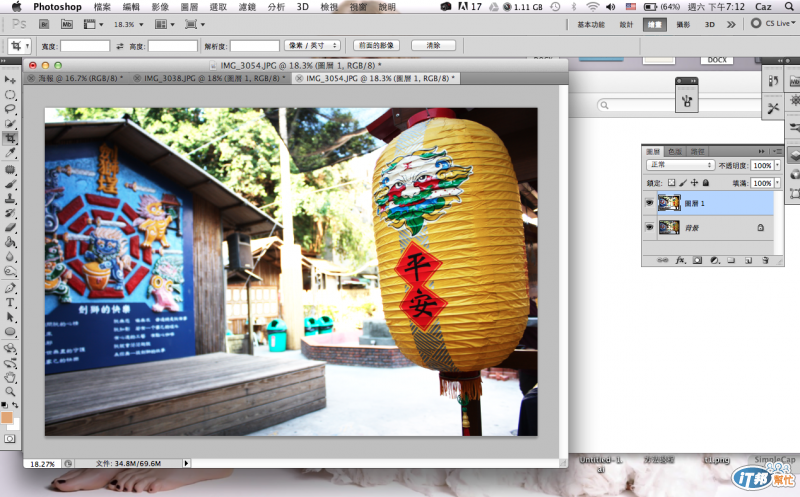Click the 清除 button
Image resolution: width=800 pixels, height=497 pixels.
click(433, 45)
